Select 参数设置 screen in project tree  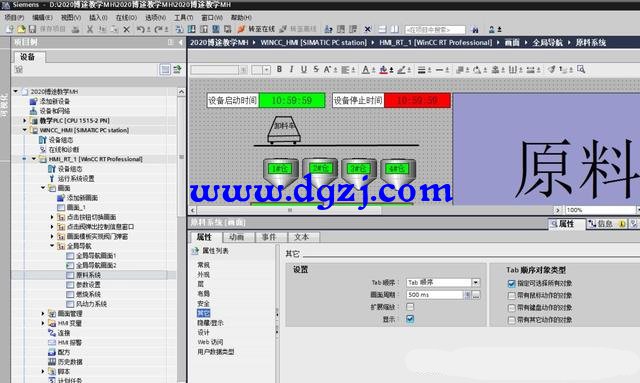[x=88, y=285]
